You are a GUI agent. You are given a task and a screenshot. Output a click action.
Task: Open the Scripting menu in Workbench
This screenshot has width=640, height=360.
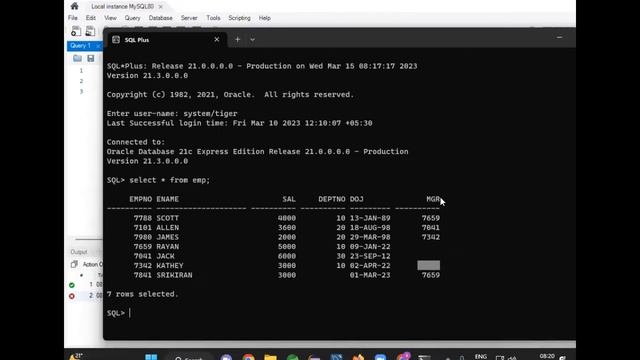(x=239, y=18)
